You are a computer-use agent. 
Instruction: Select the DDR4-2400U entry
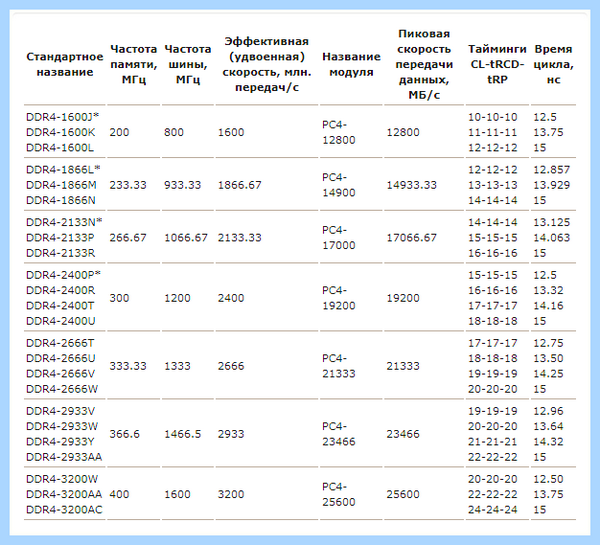(x=60, y=321)
